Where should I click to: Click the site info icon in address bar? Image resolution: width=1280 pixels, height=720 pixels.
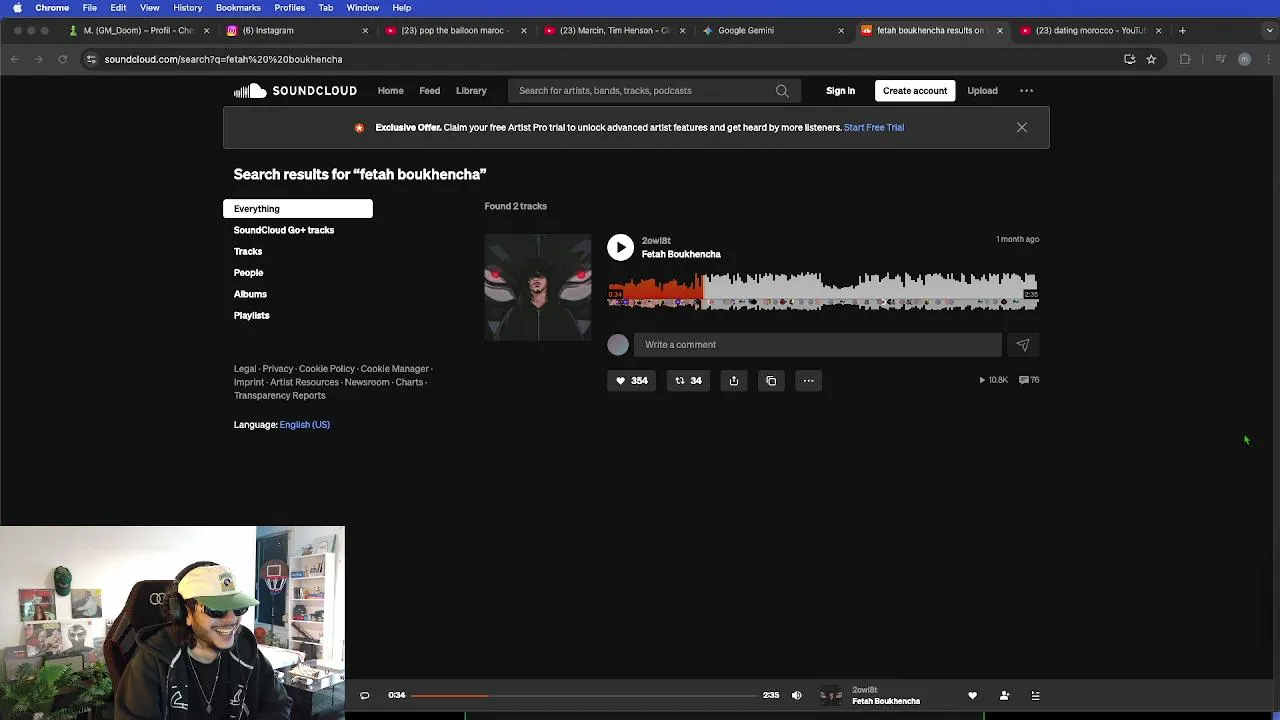(91, 59)
